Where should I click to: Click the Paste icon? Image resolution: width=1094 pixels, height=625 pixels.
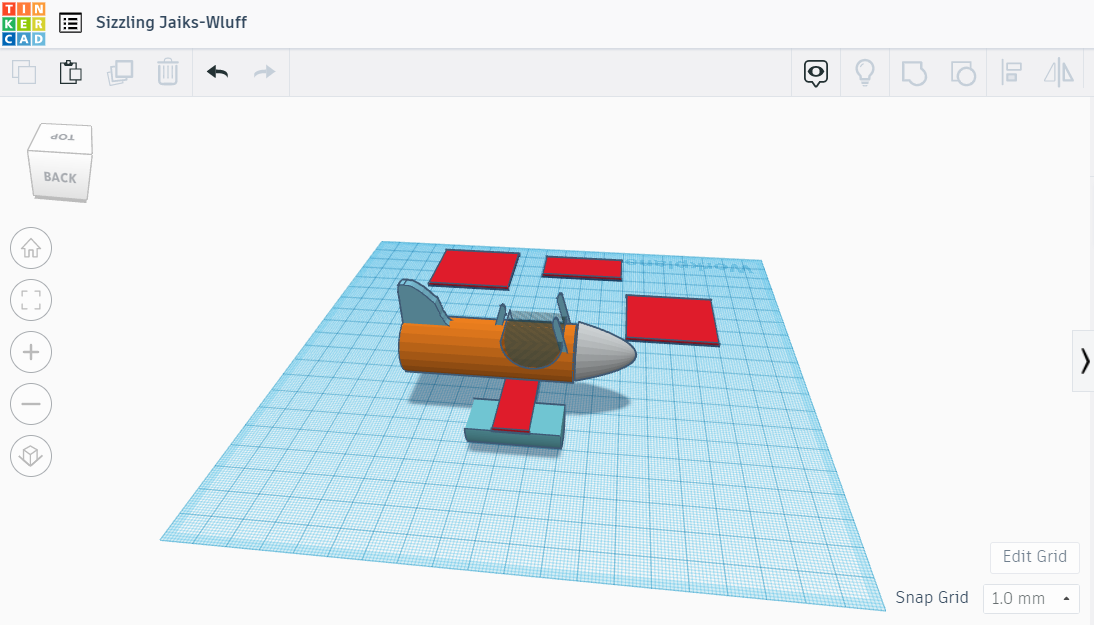(x=70, y=72)
